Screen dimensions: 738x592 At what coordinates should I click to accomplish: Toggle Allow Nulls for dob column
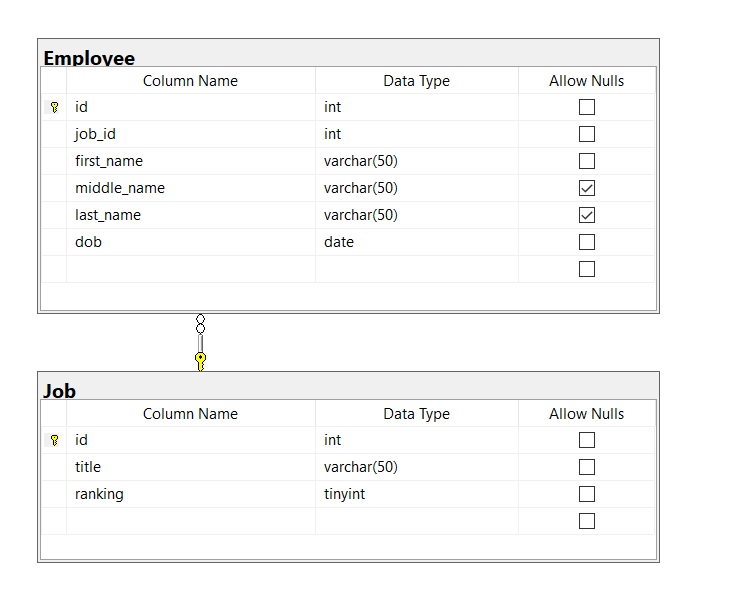586,242
